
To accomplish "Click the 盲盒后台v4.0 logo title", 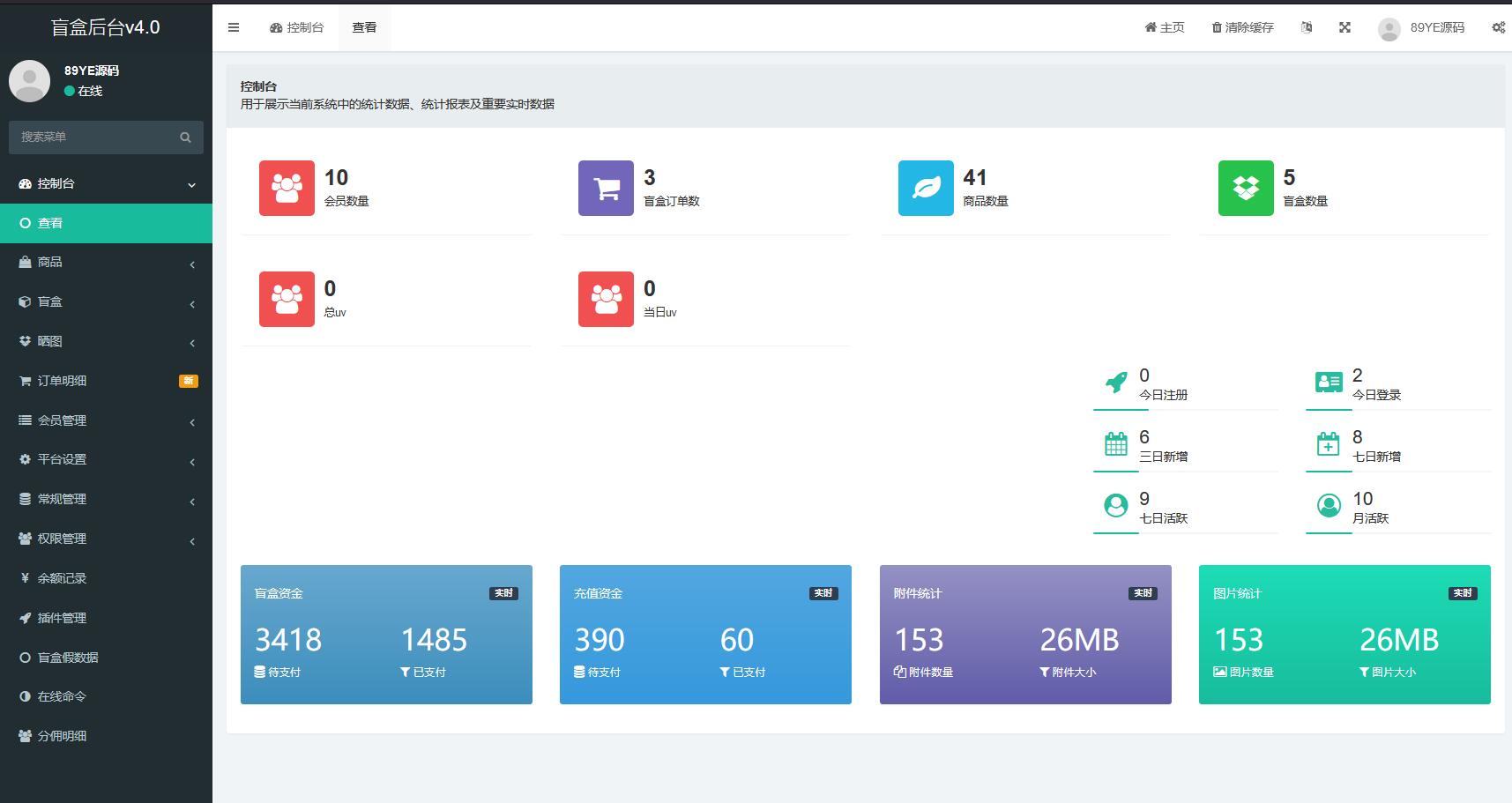I will click(x=106, y=27).
